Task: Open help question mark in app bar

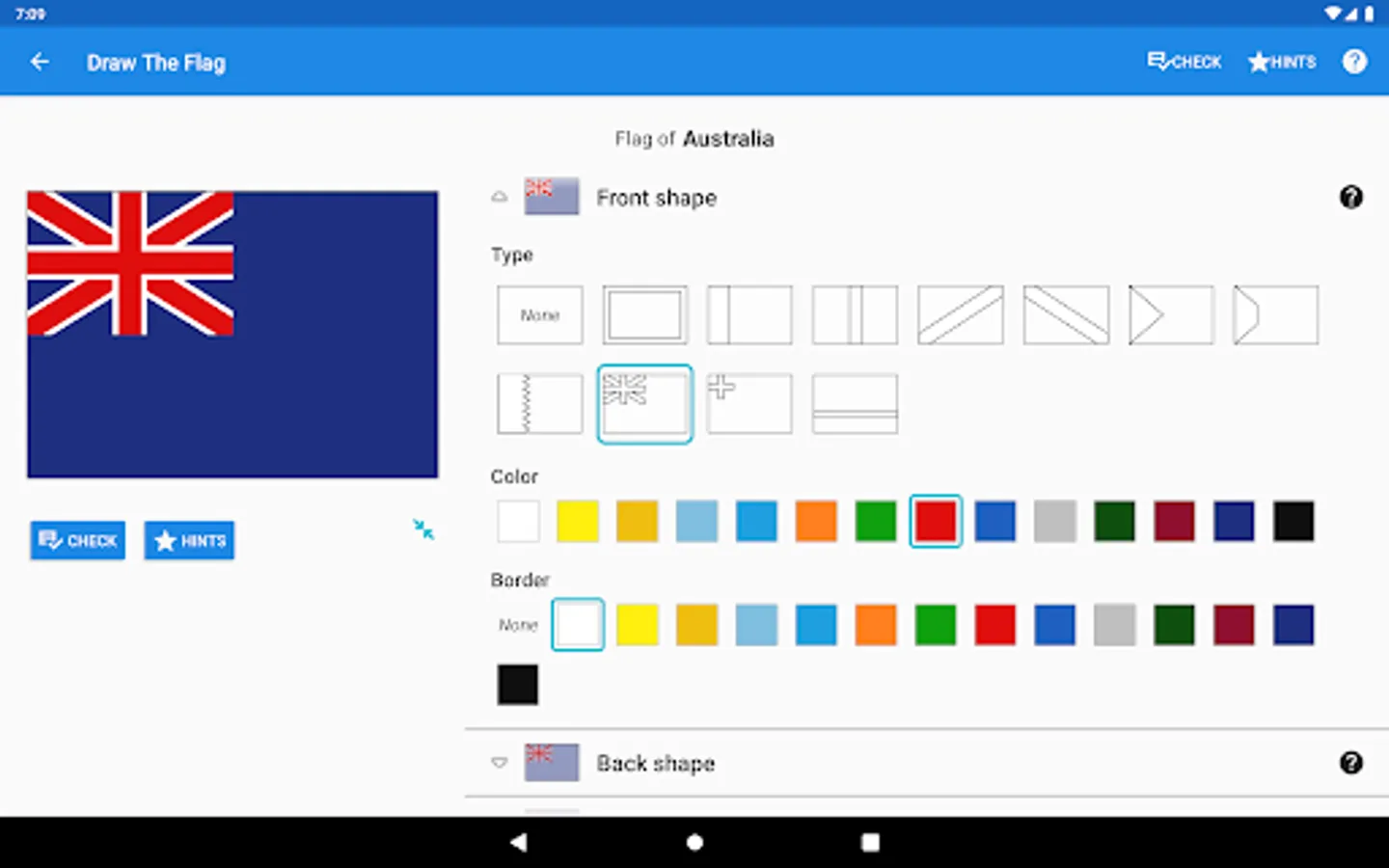Action: 1354,63
